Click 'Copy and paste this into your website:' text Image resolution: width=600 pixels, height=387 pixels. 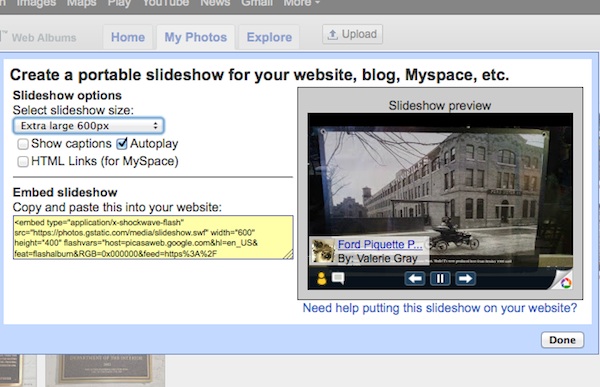[117, 207]
